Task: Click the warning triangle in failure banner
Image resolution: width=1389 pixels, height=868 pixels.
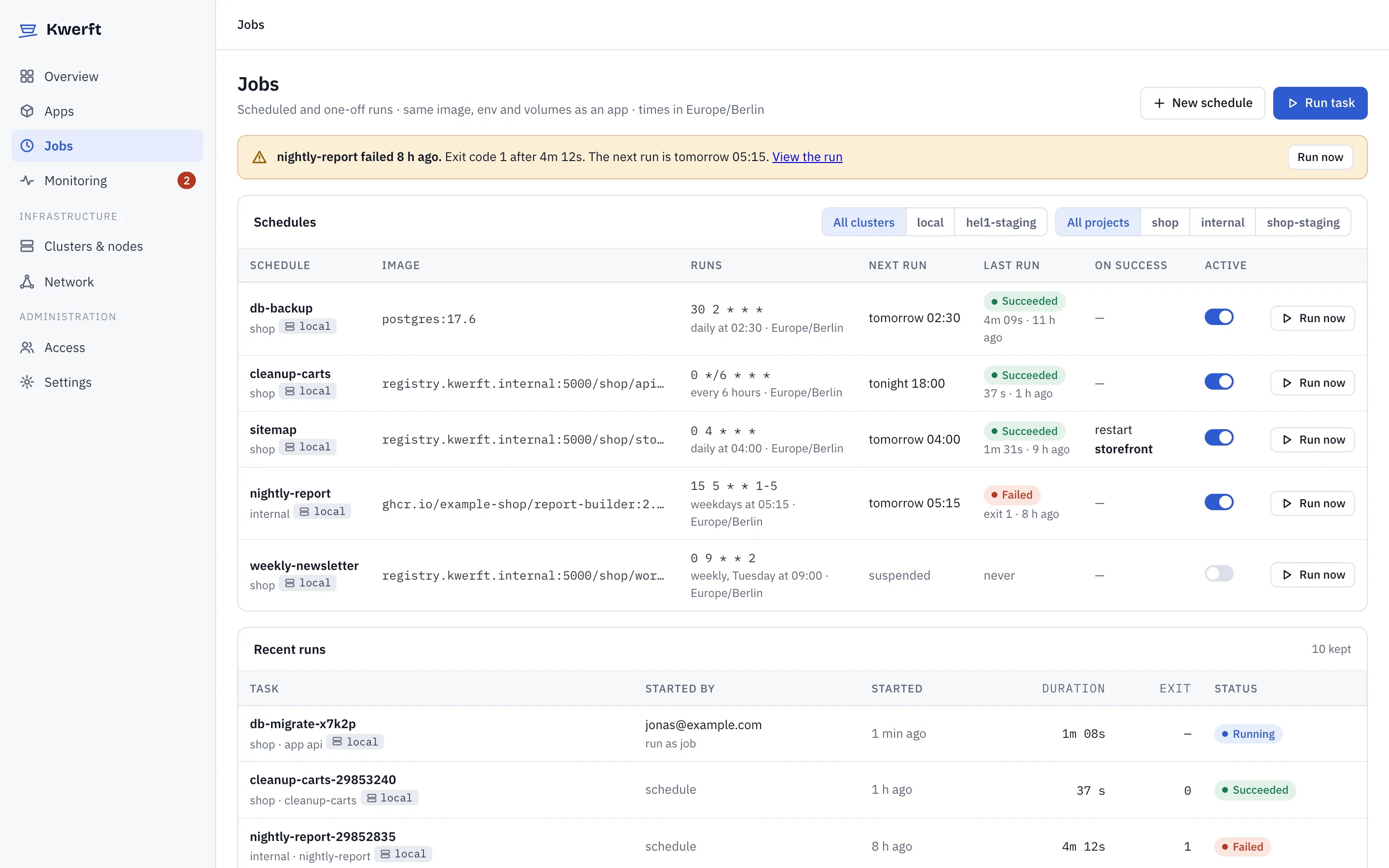Action: [x=259, y=157]
